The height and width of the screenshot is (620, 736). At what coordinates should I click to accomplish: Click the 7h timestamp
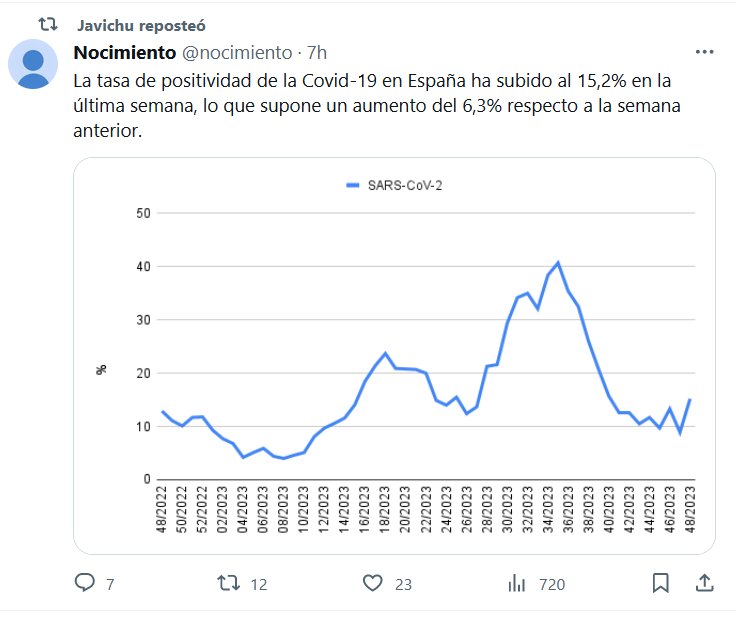tap(317, 52)
